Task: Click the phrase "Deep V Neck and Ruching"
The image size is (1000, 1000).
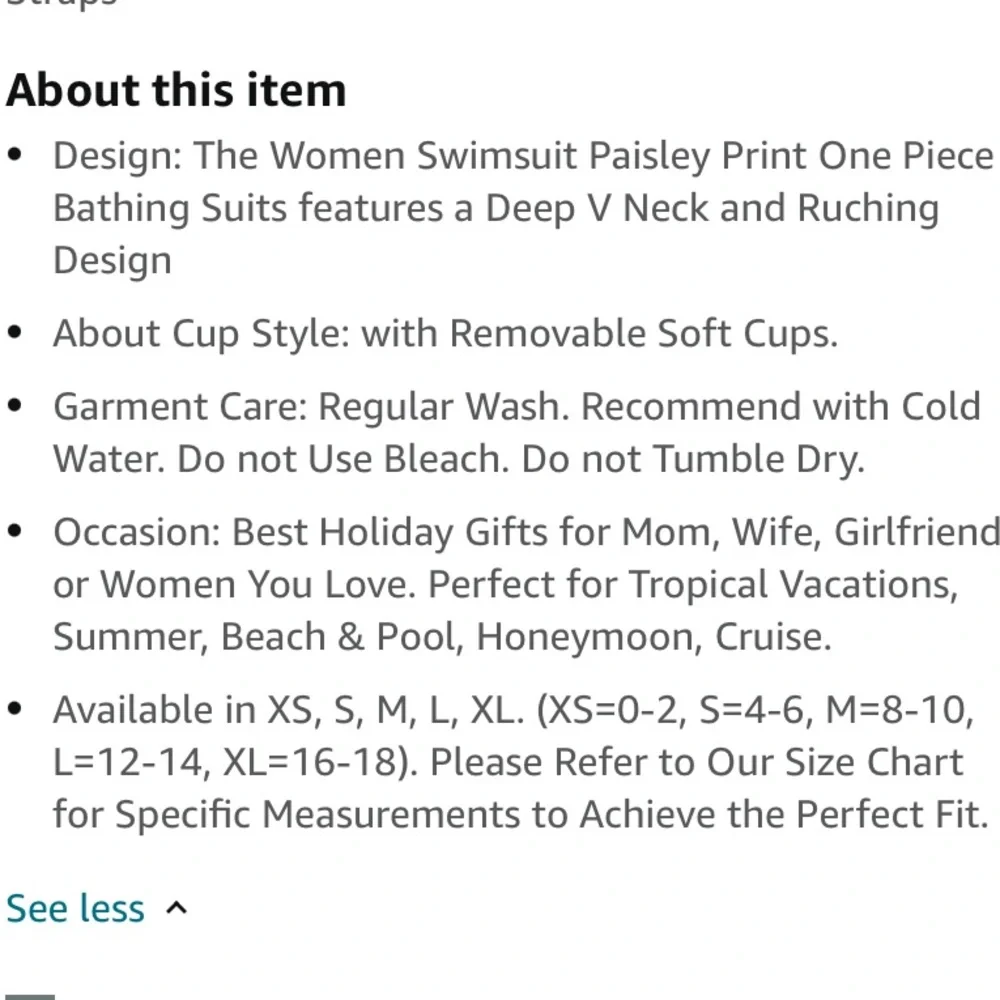Action: [712, 208]
